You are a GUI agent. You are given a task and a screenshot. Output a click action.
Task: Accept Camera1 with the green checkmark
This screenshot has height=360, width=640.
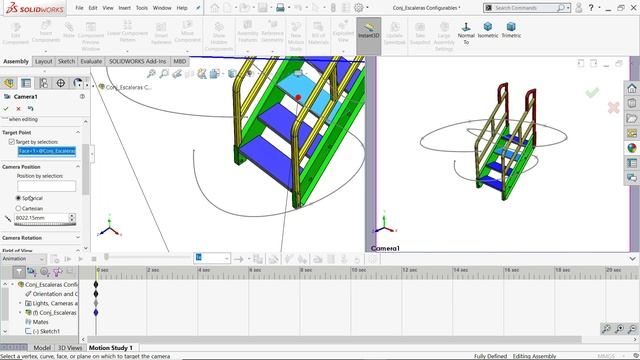pos(6,109)
